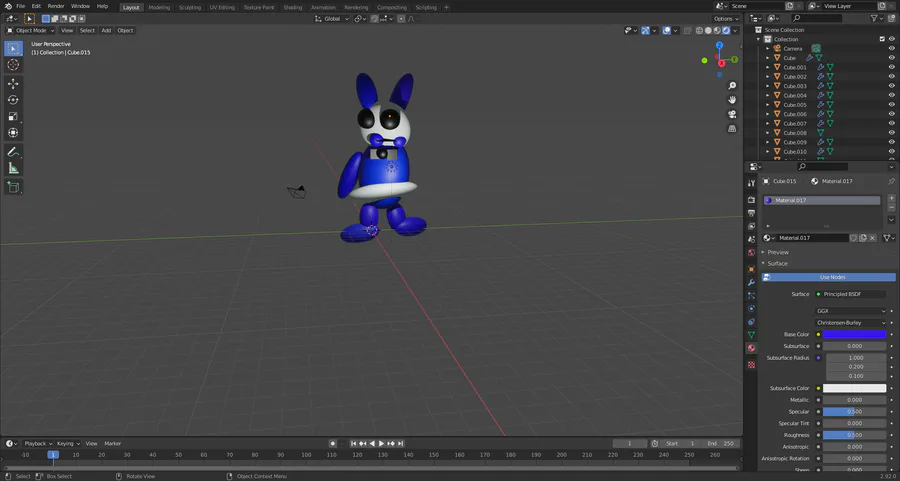Toggle proportional editing in header
Screen dimensions: 900x481
401,19
